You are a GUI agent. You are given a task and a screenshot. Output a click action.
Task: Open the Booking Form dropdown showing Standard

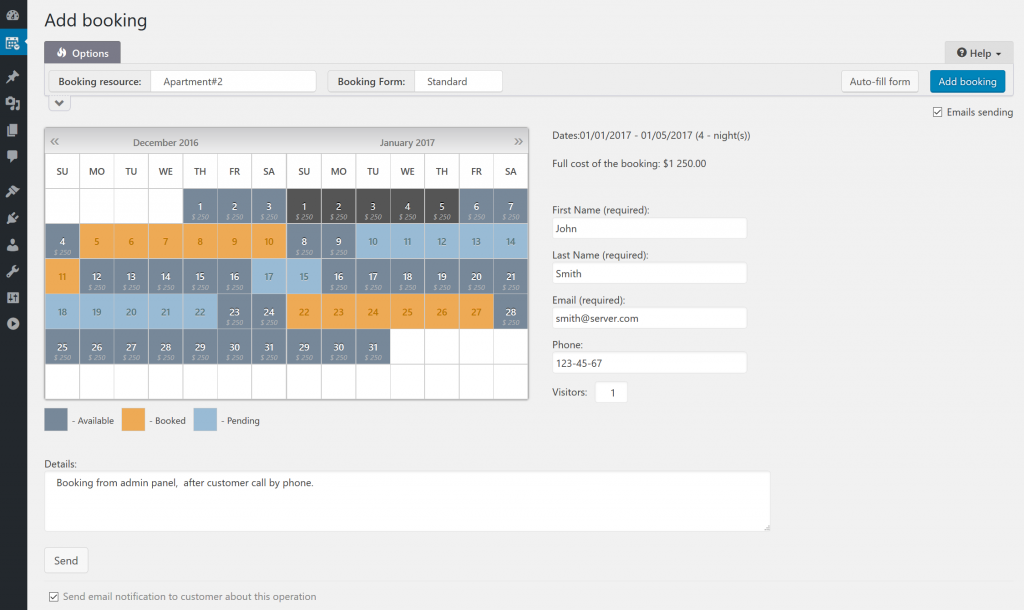[x=458, y=81]
